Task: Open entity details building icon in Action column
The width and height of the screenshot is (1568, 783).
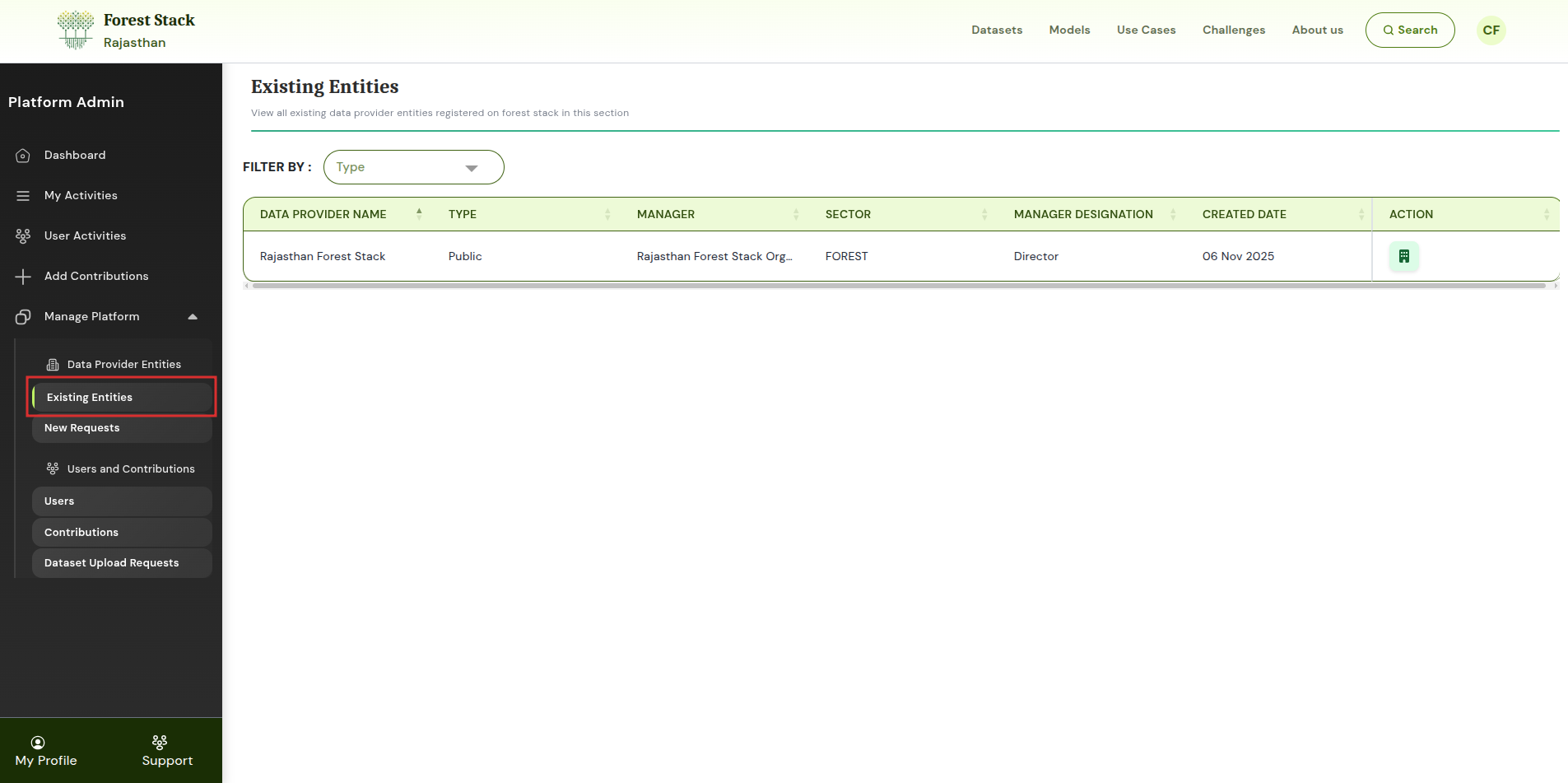Action: tap(1403, 257)
